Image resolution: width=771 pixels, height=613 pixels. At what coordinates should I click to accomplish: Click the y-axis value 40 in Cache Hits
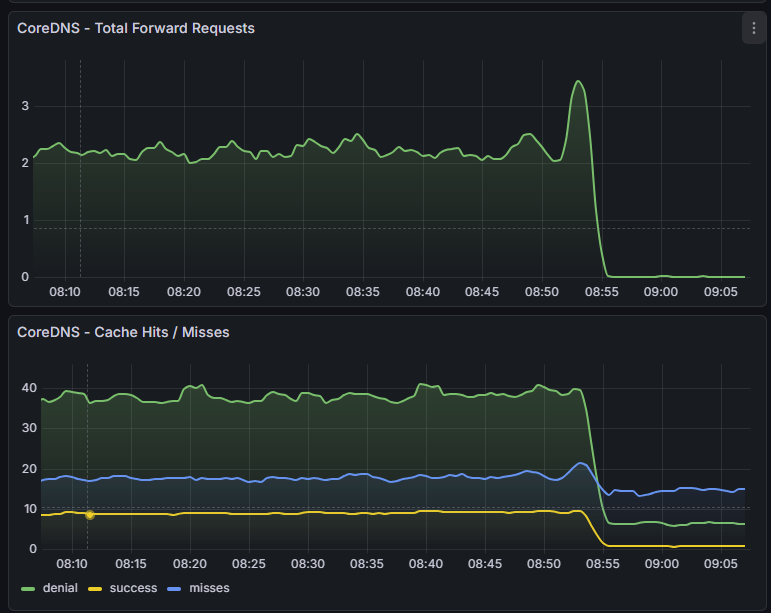29,388
